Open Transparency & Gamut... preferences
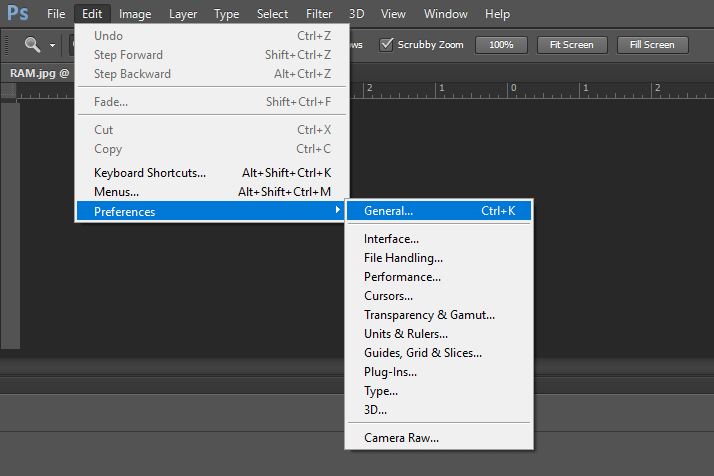This screenshot has height=476, width=714. [x=439, y=315]
